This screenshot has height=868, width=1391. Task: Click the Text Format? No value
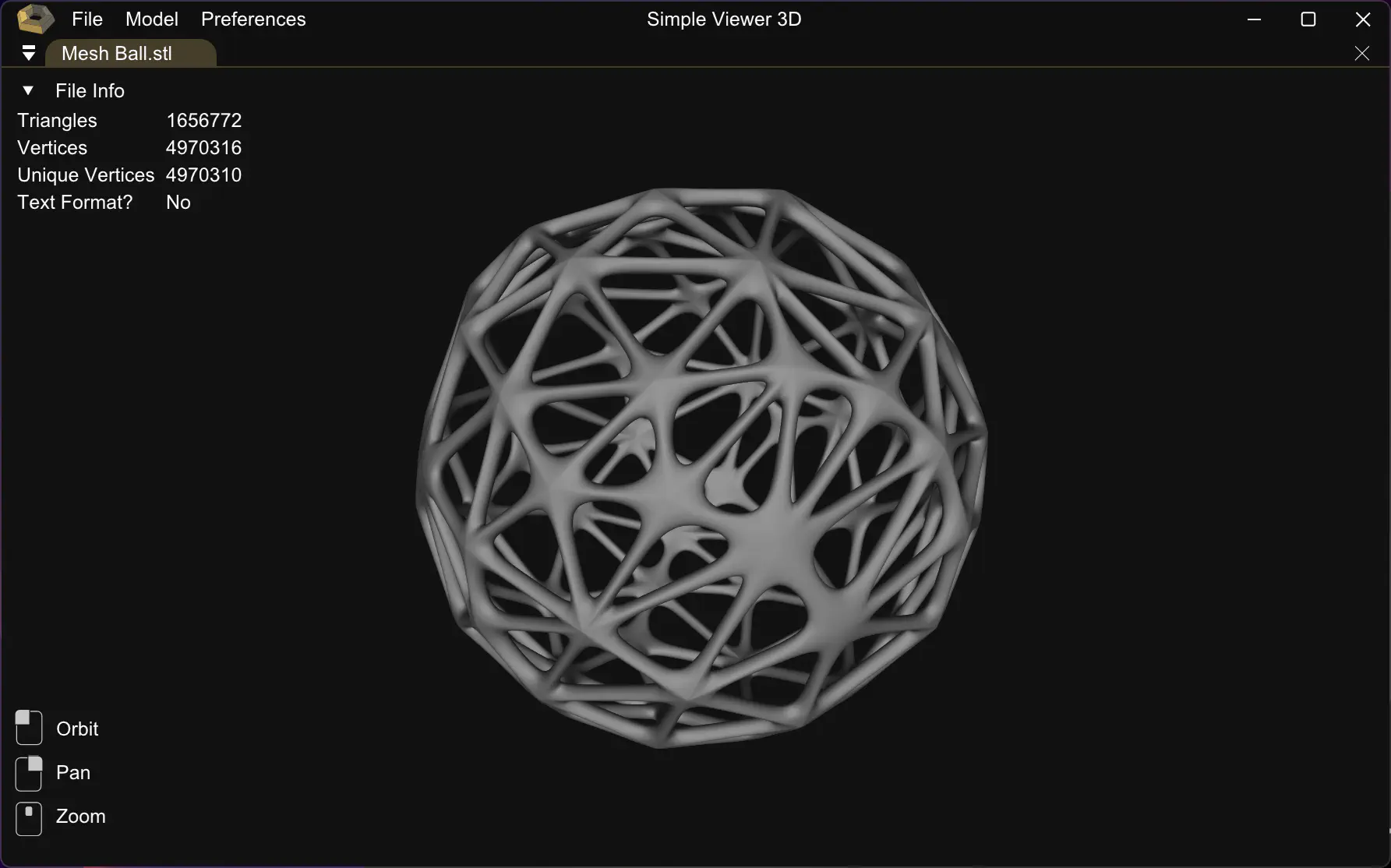pos(178,202)
